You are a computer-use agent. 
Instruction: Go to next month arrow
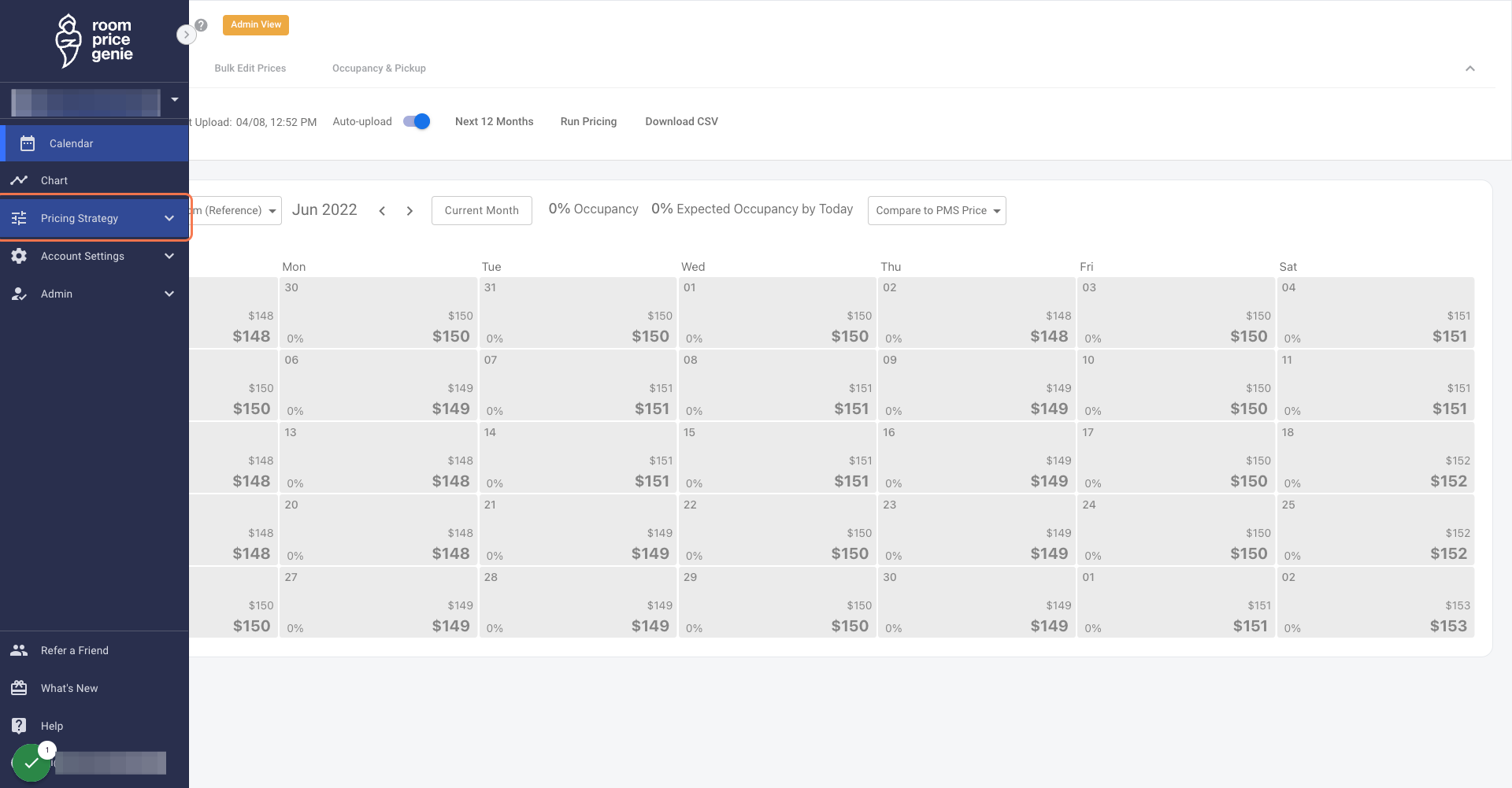click(x=409, y=210)
